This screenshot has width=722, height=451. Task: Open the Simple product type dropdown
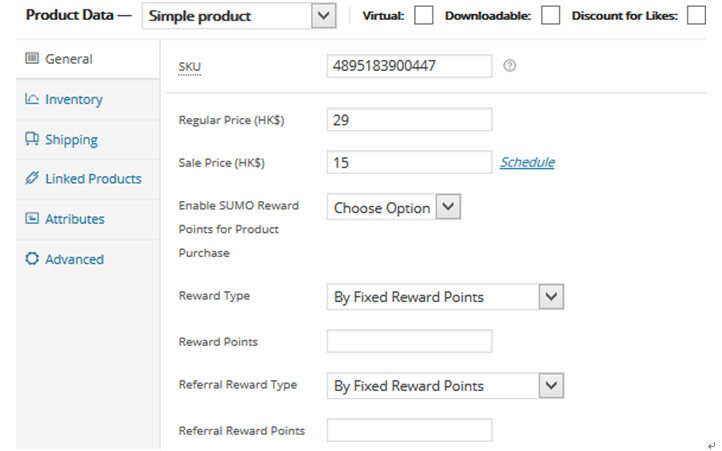click(x=239, y=16)
